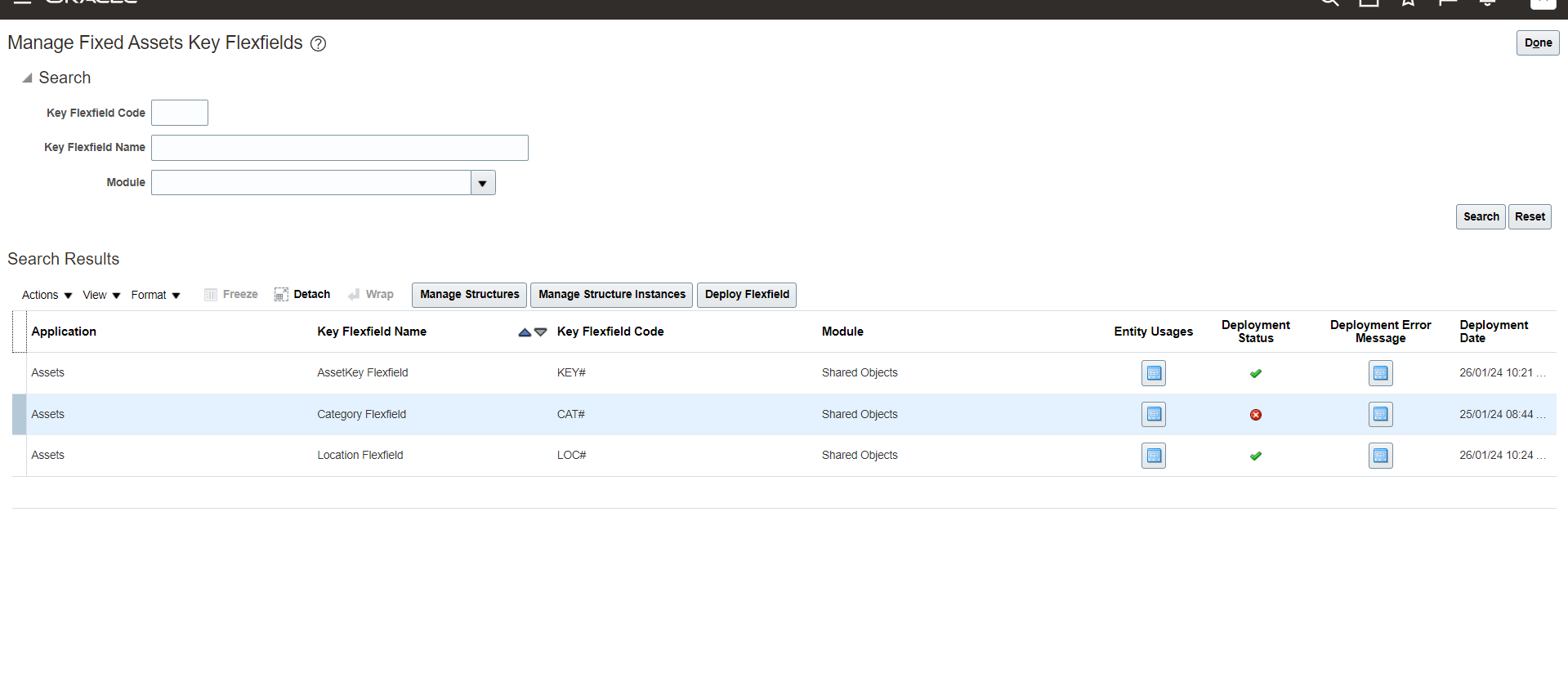Click Shared Objects in the LOC# row

[x=860, y=456]
